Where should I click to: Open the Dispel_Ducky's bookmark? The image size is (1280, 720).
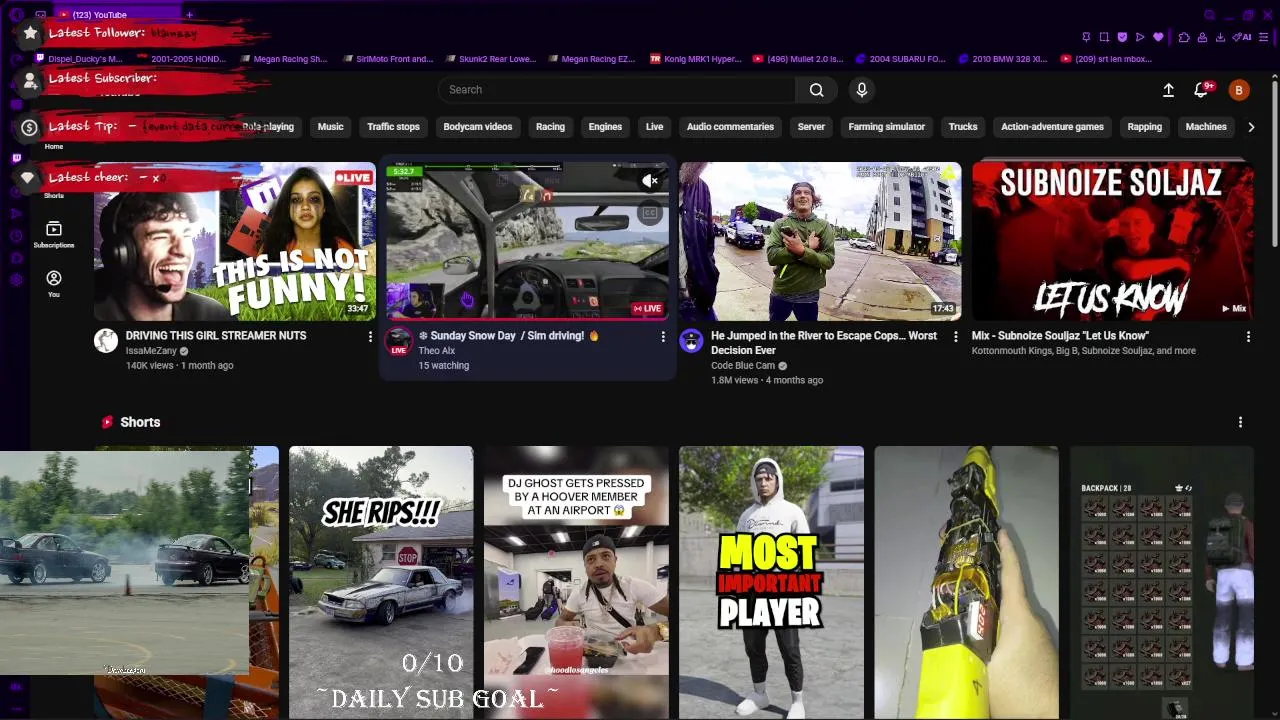coord(78,59)
